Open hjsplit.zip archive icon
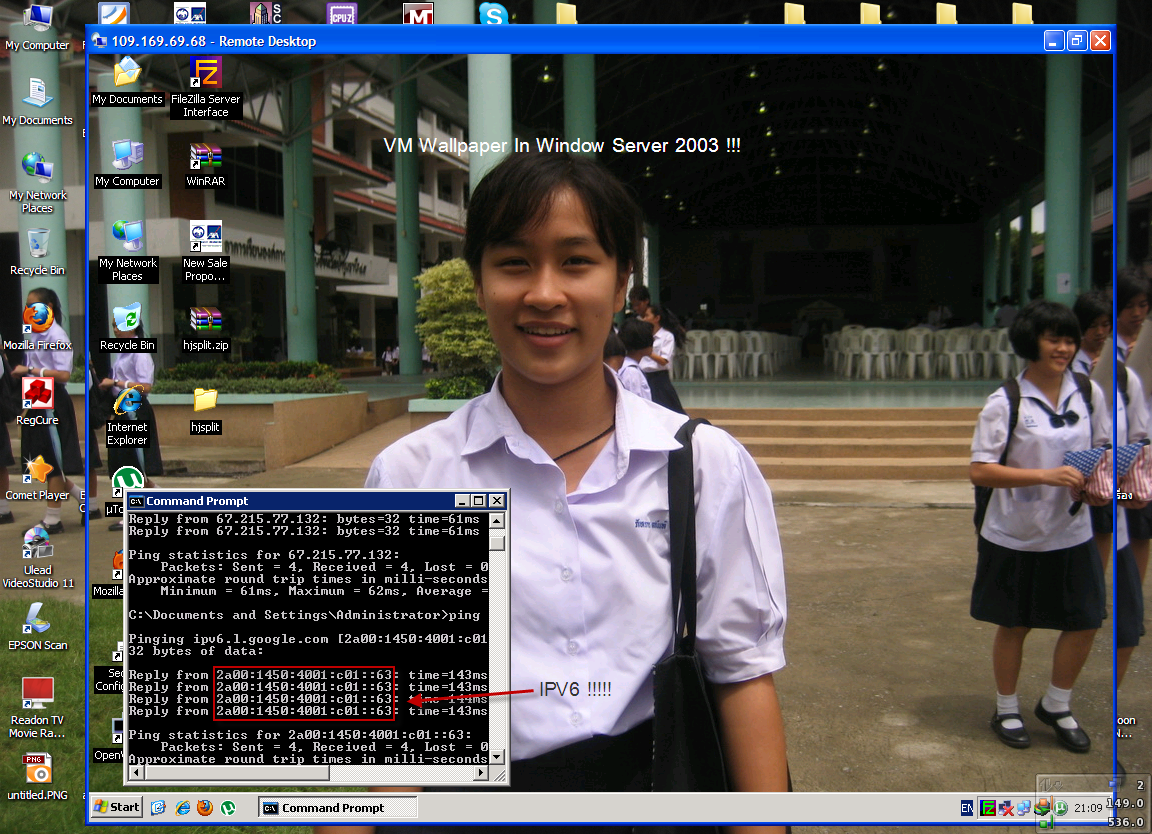 (206, 327)
